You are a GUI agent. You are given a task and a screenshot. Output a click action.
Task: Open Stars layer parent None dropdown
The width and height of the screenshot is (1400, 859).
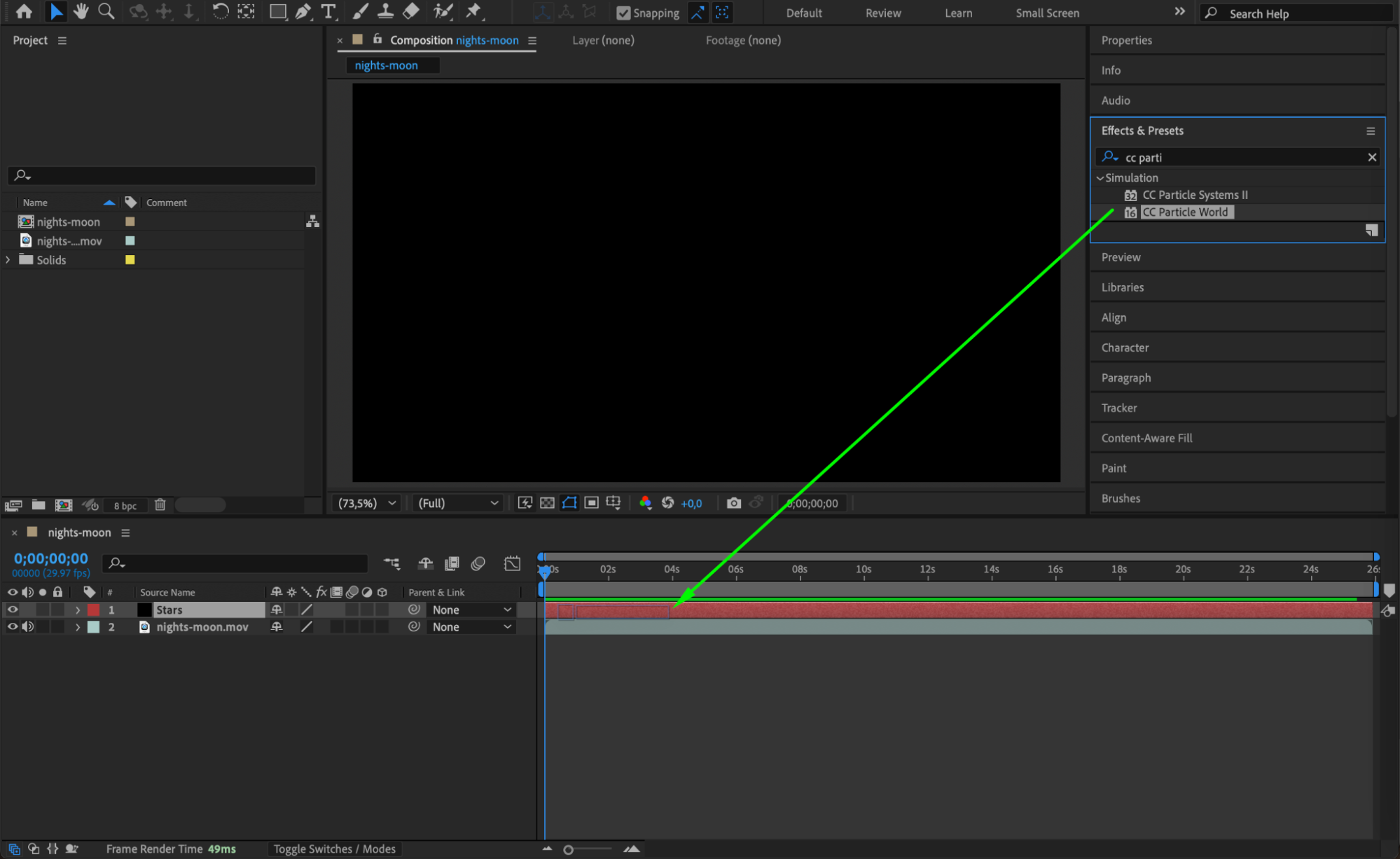[471, 610]
